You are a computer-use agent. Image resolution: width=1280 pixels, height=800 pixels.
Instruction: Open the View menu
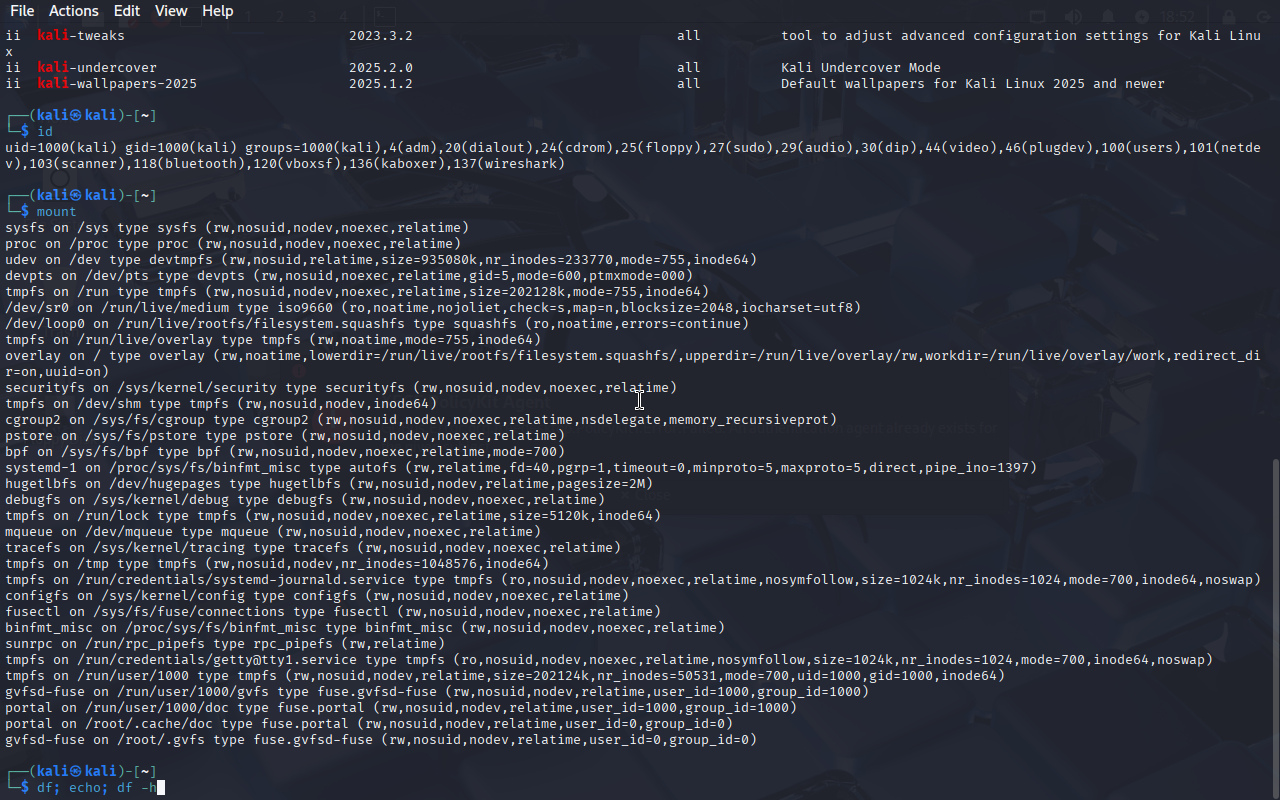pyautogui.click(x=171, y=11)
